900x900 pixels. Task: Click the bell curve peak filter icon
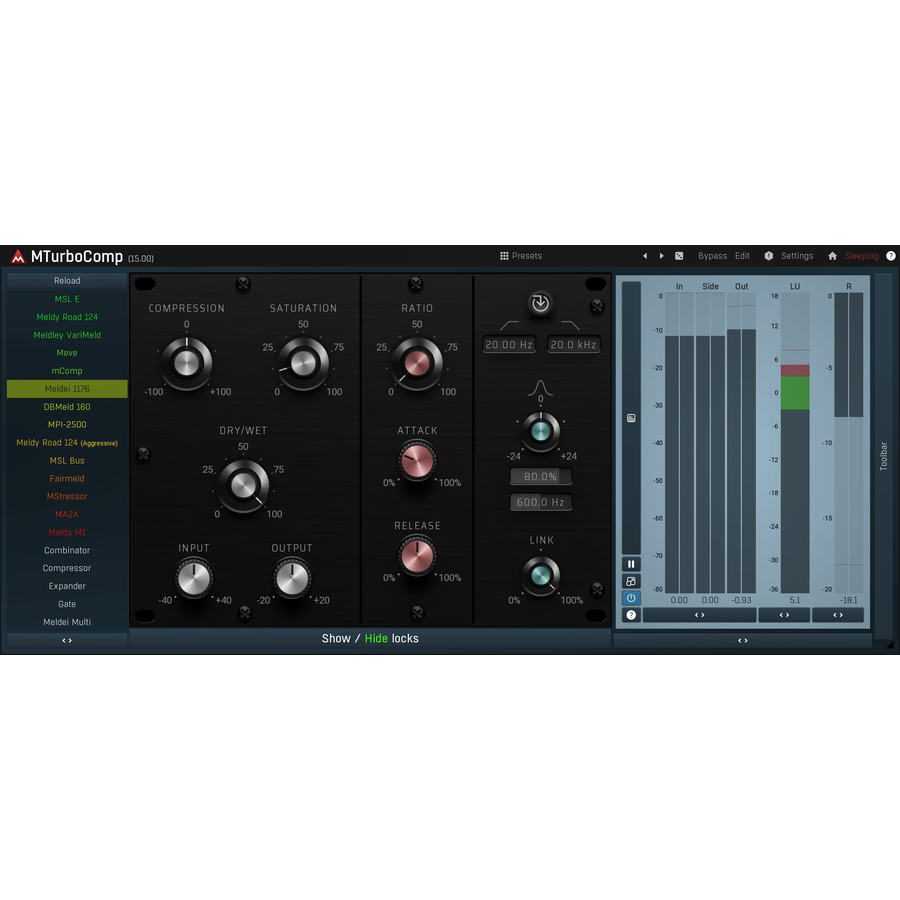click(540, 388)
